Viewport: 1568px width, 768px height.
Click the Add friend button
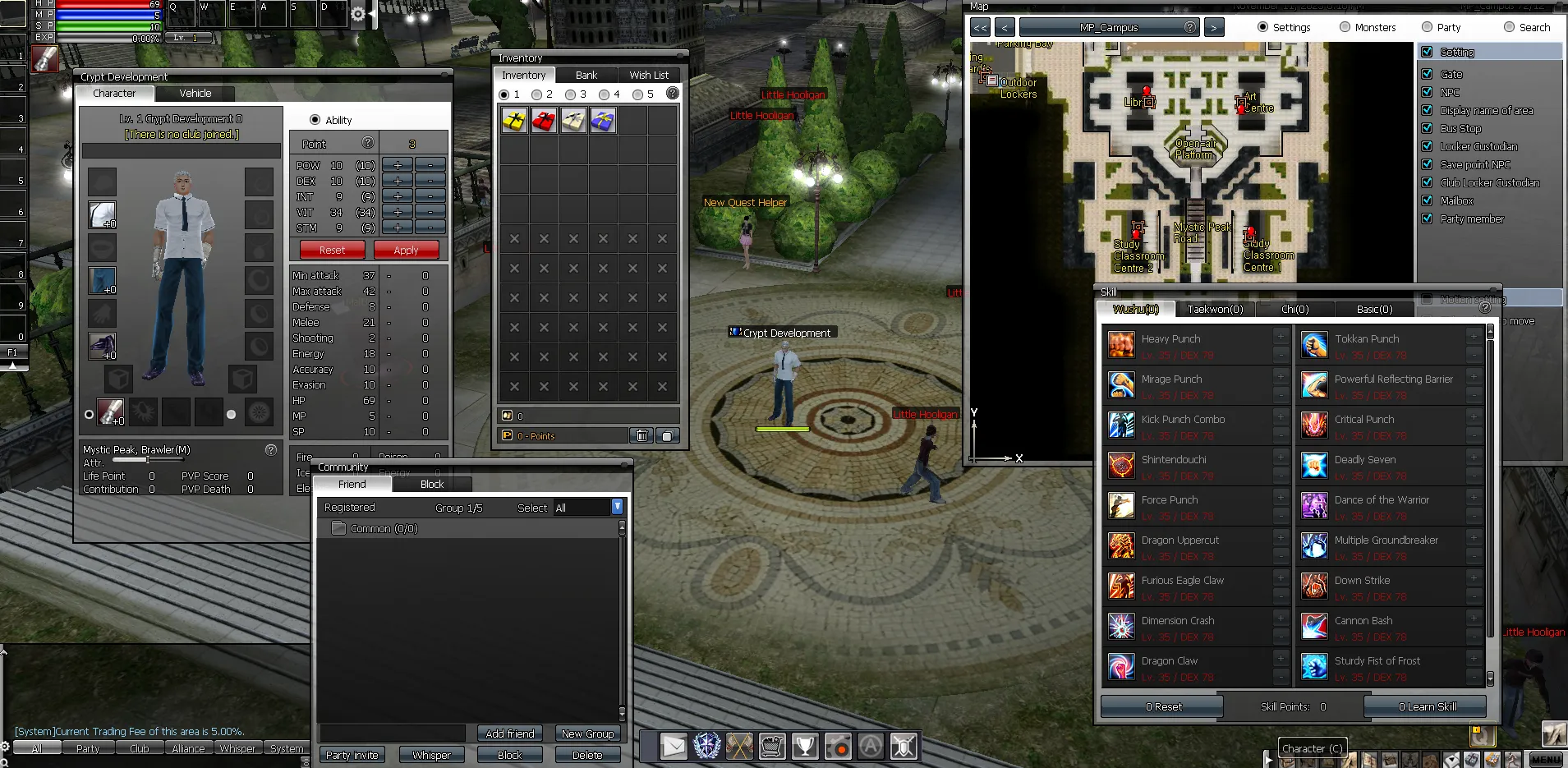pos(509,734)
